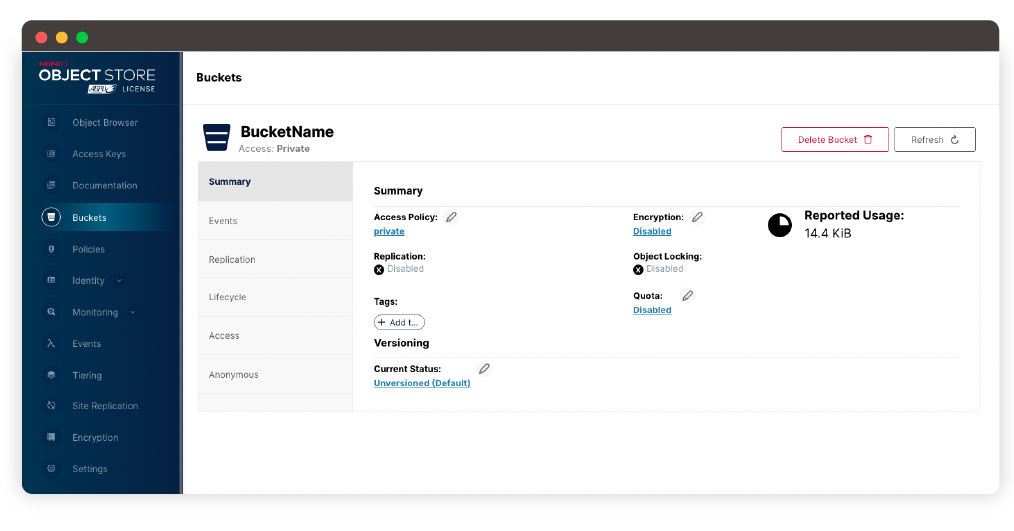
Task: Click the Settings gear icon
Action: [51, 469]
